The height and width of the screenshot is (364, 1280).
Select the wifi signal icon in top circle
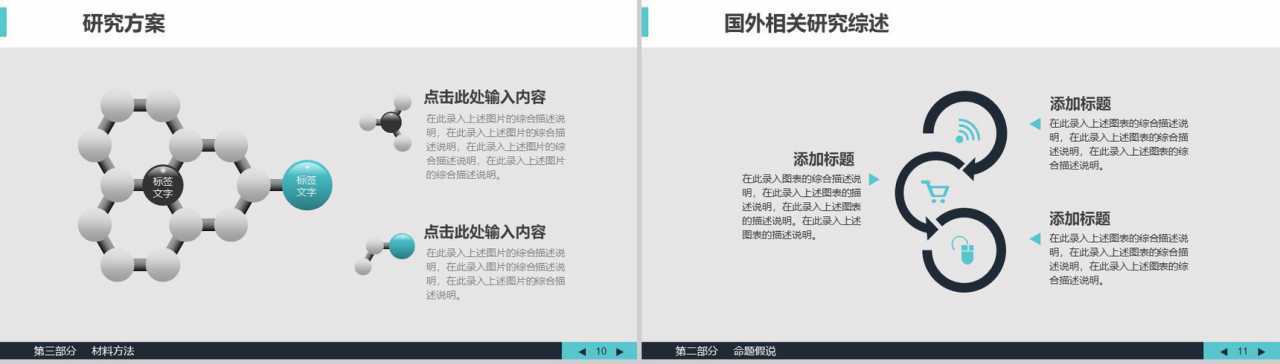[967, 131]
